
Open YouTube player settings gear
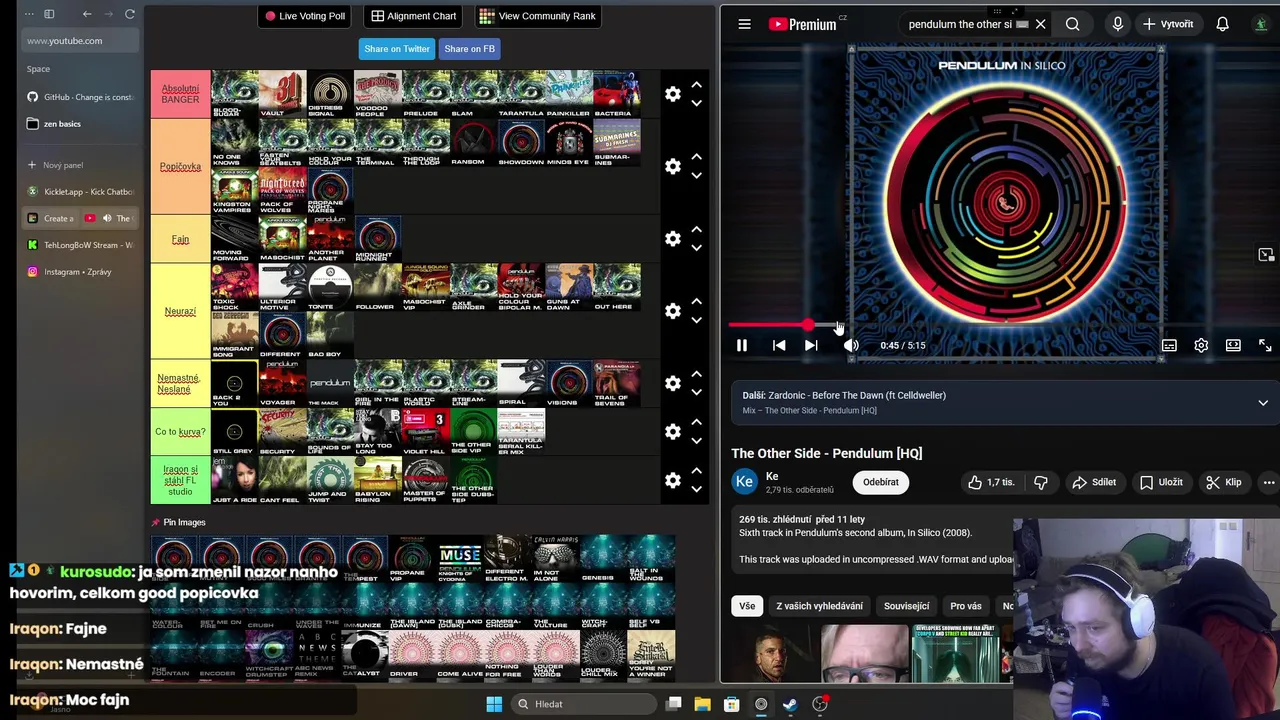(1201, 345)
